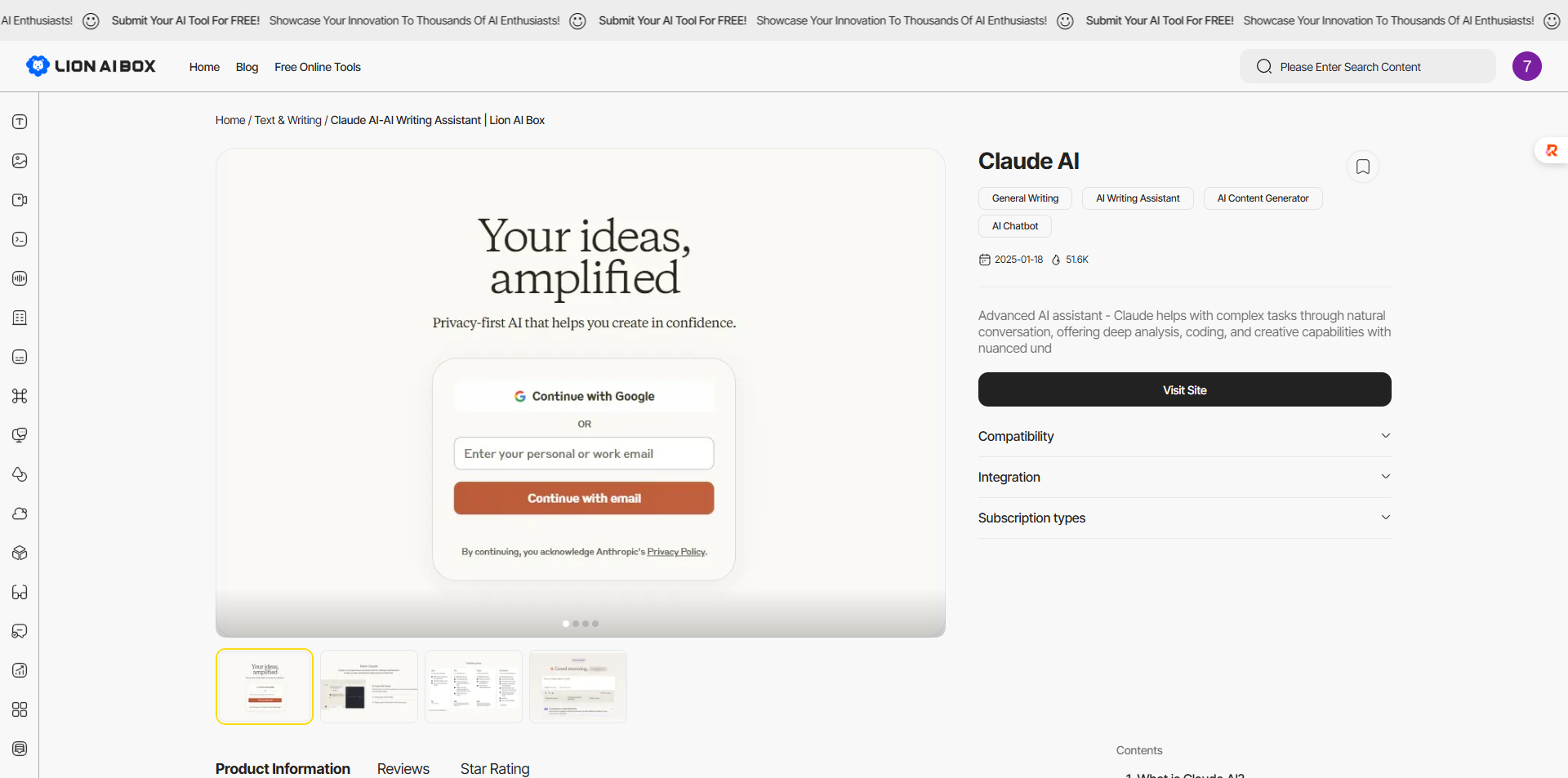
Task: Click the AI Chatbot tag
Action: 1015,226
